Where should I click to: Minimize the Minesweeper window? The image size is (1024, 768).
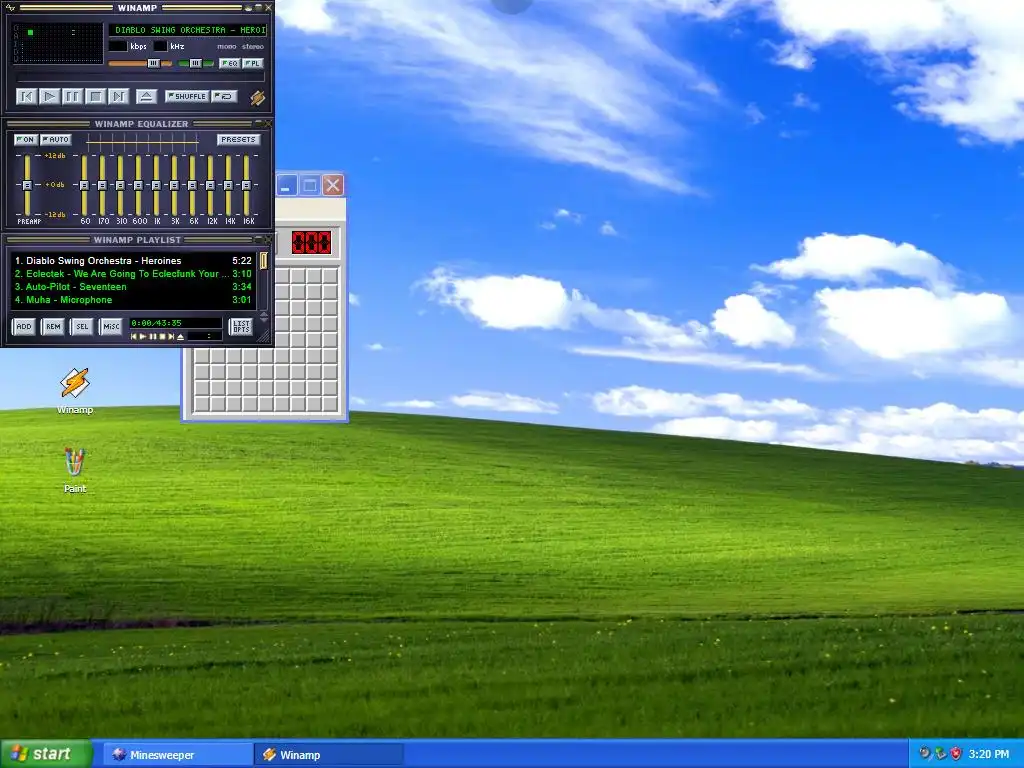pyautogui.click(x=286, y=185)
